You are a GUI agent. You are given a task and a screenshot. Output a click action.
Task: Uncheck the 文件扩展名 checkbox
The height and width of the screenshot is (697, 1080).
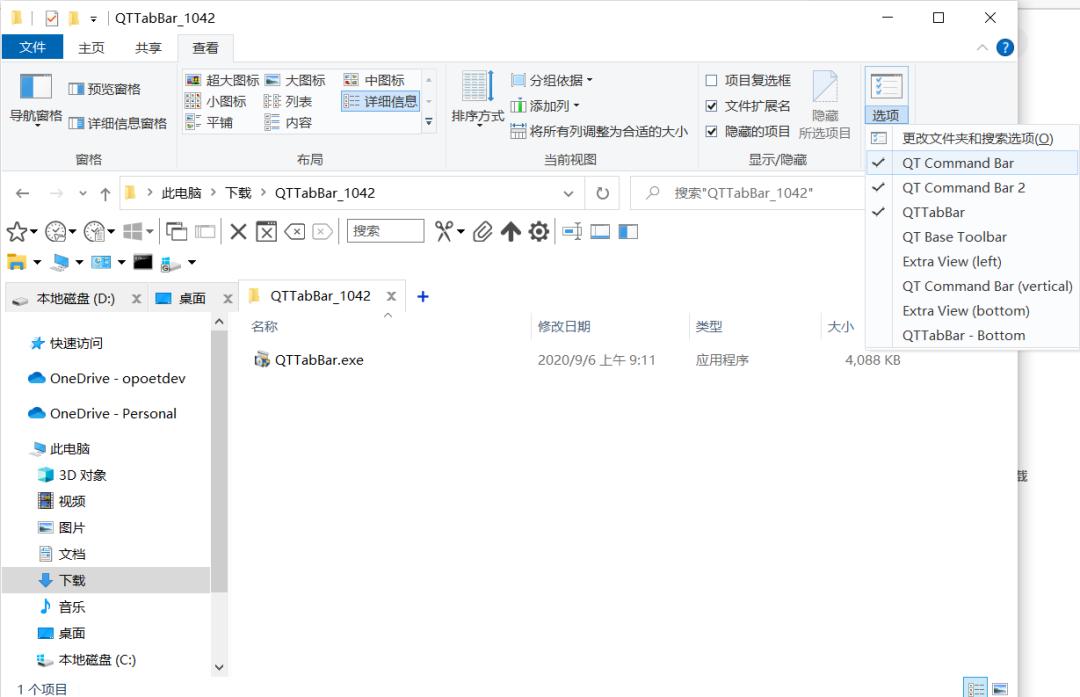(711, 106)
